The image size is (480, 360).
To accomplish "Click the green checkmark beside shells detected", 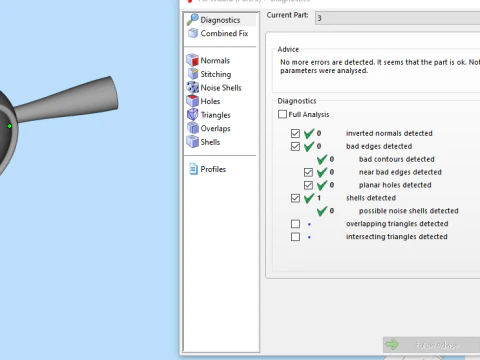I will pos(309,198).
